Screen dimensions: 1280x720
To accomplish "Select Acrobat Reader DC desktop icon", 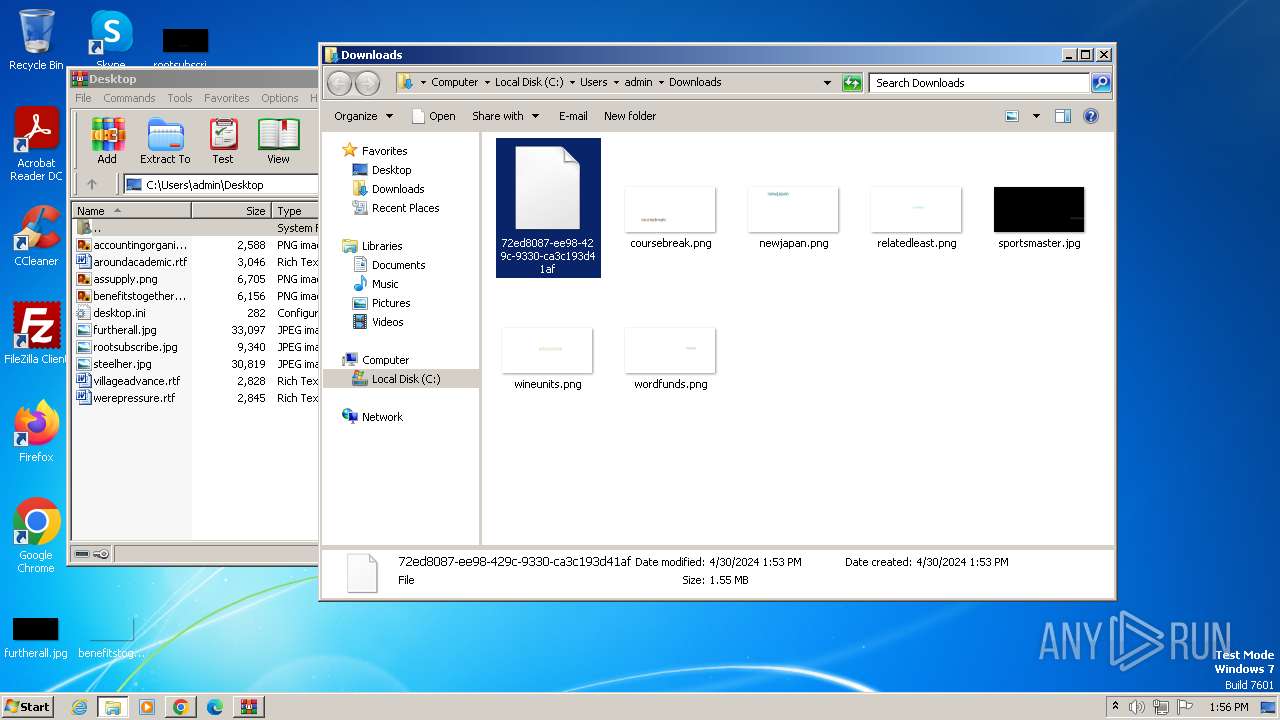I will (36, 145).
